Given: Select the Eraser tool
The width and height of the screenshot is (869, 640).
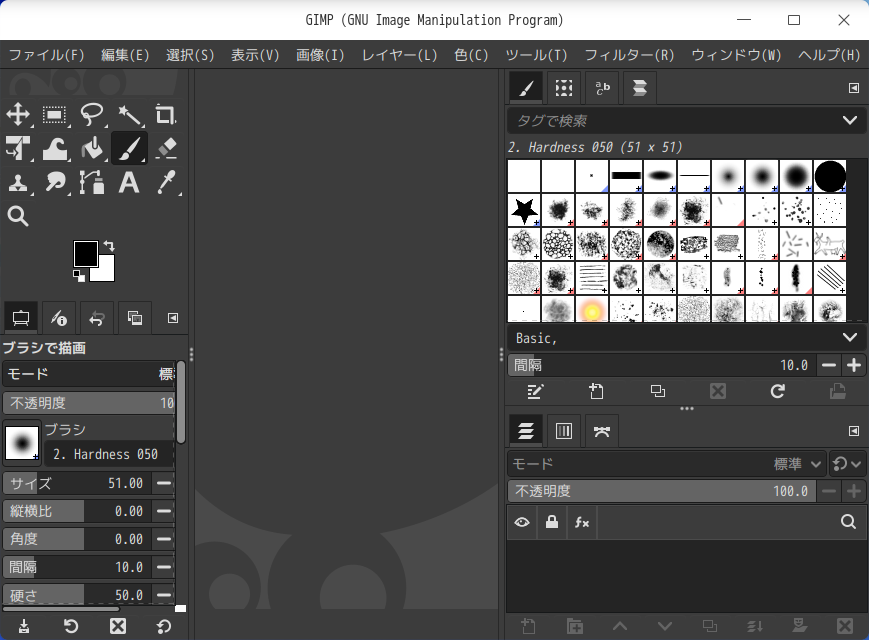Looking at the screenshot, I should coord(166,149).
